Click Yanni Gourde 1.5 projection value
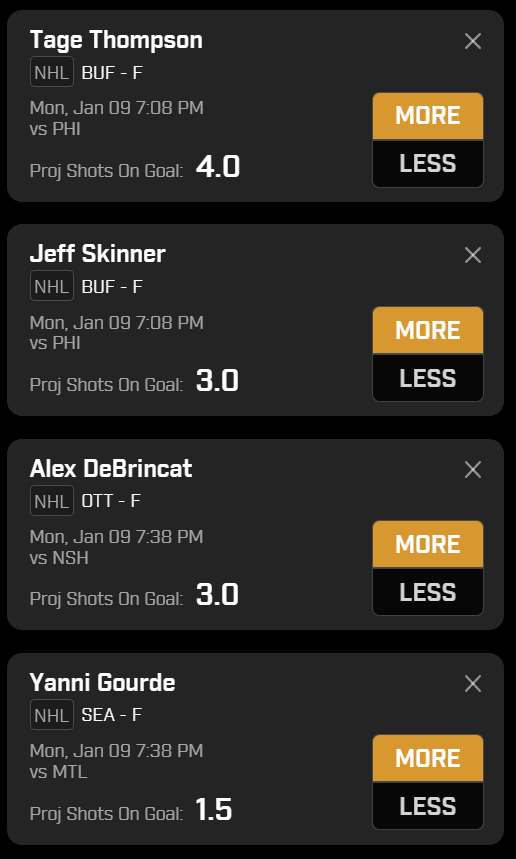 tap(214, 810)
